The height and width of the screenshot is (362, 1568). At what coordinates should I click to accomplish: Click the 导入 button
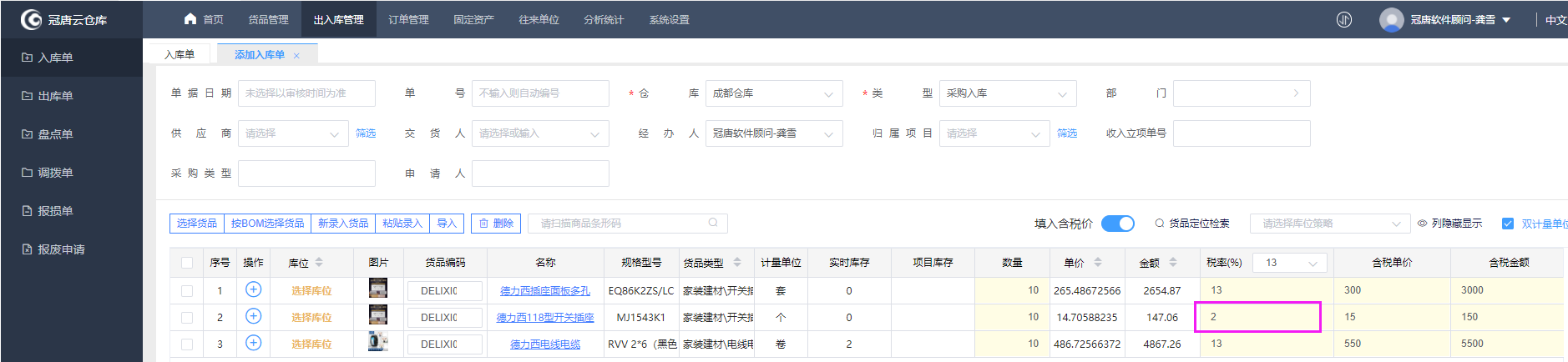coord(447,224)
